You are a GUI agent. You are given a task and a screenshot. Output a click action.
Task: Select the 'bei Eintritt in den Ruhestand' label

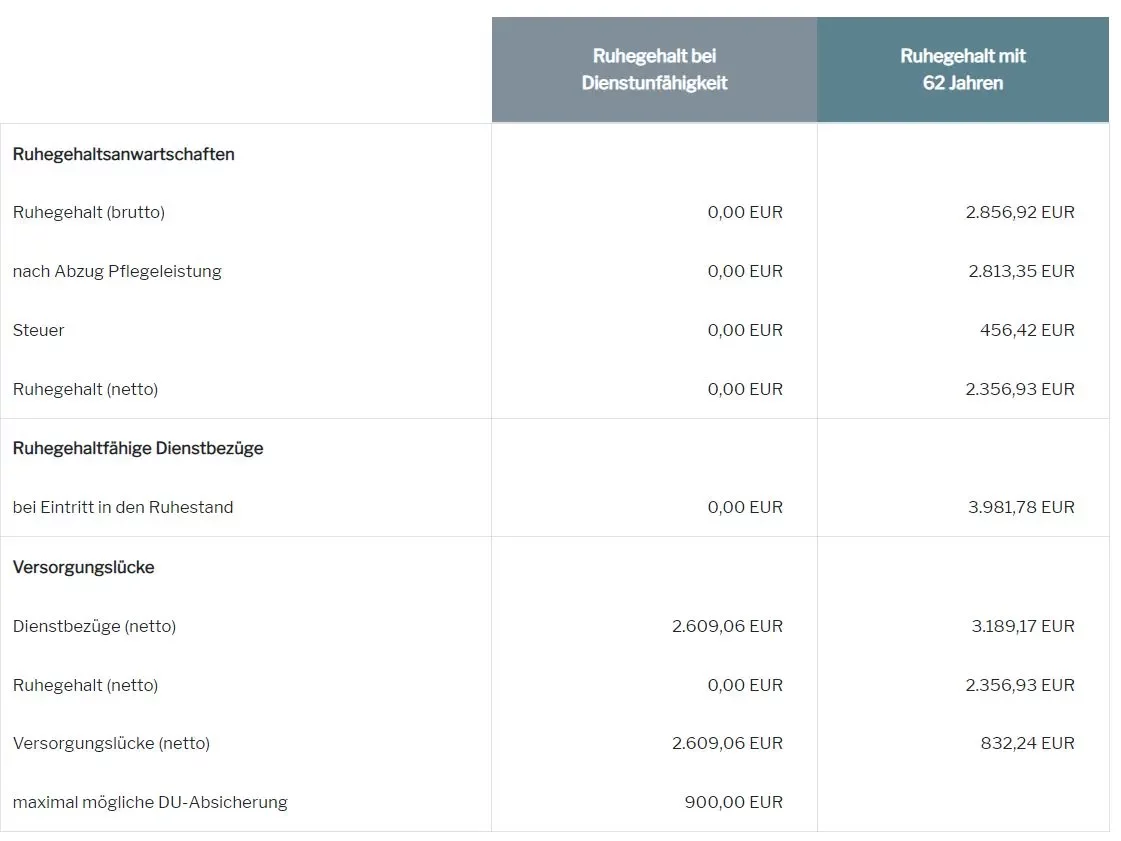click(x=123, y=507)
